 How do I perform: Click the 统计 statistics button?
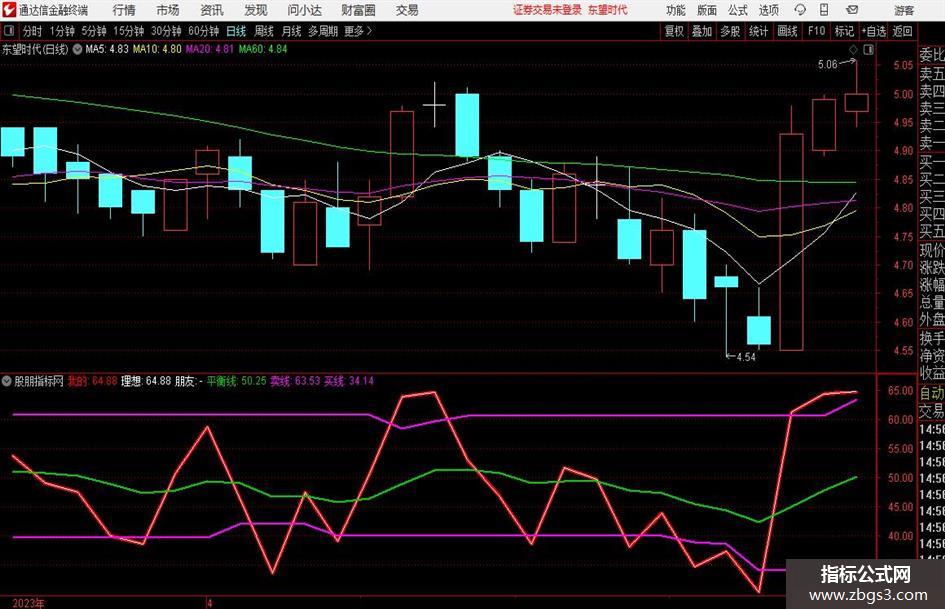tap(758, 31)
